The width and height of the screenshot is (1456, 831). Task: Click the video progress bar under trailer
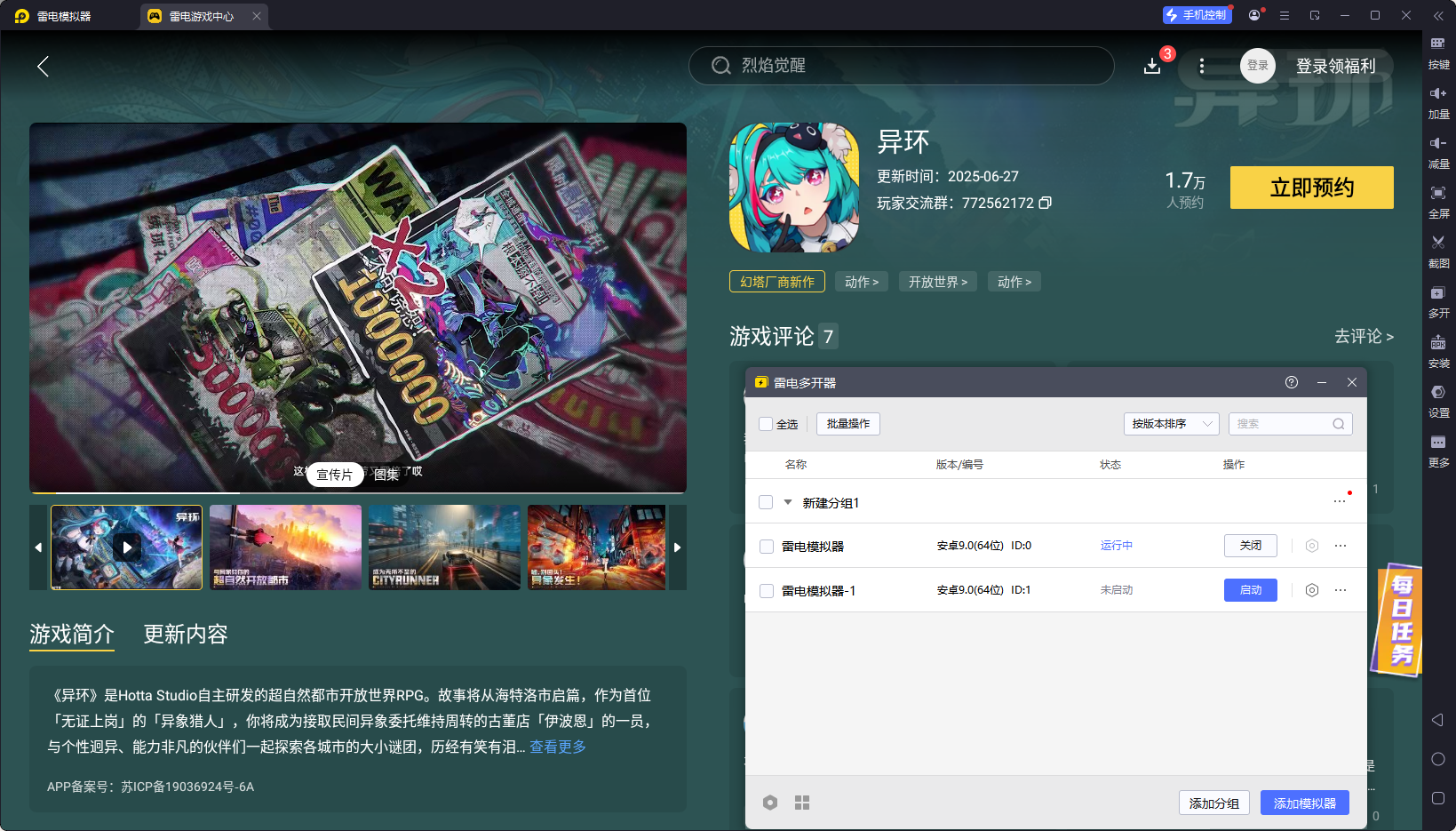pyautogui.click(x=358, y=492)
